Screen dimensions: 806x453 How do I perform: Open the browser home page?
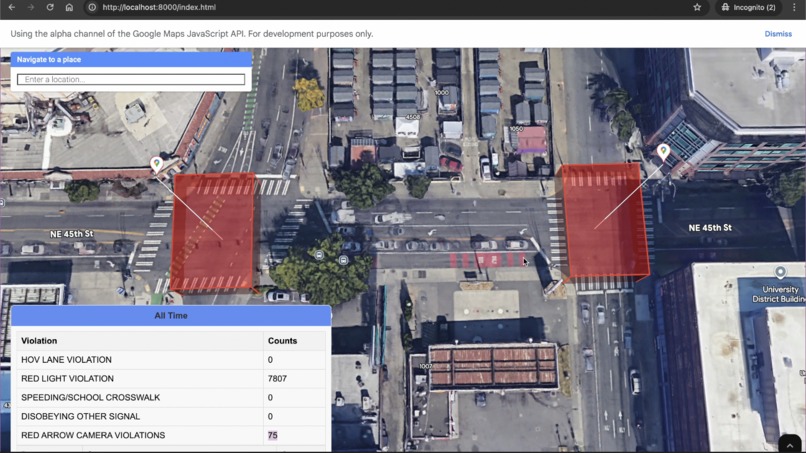point(69,7)
